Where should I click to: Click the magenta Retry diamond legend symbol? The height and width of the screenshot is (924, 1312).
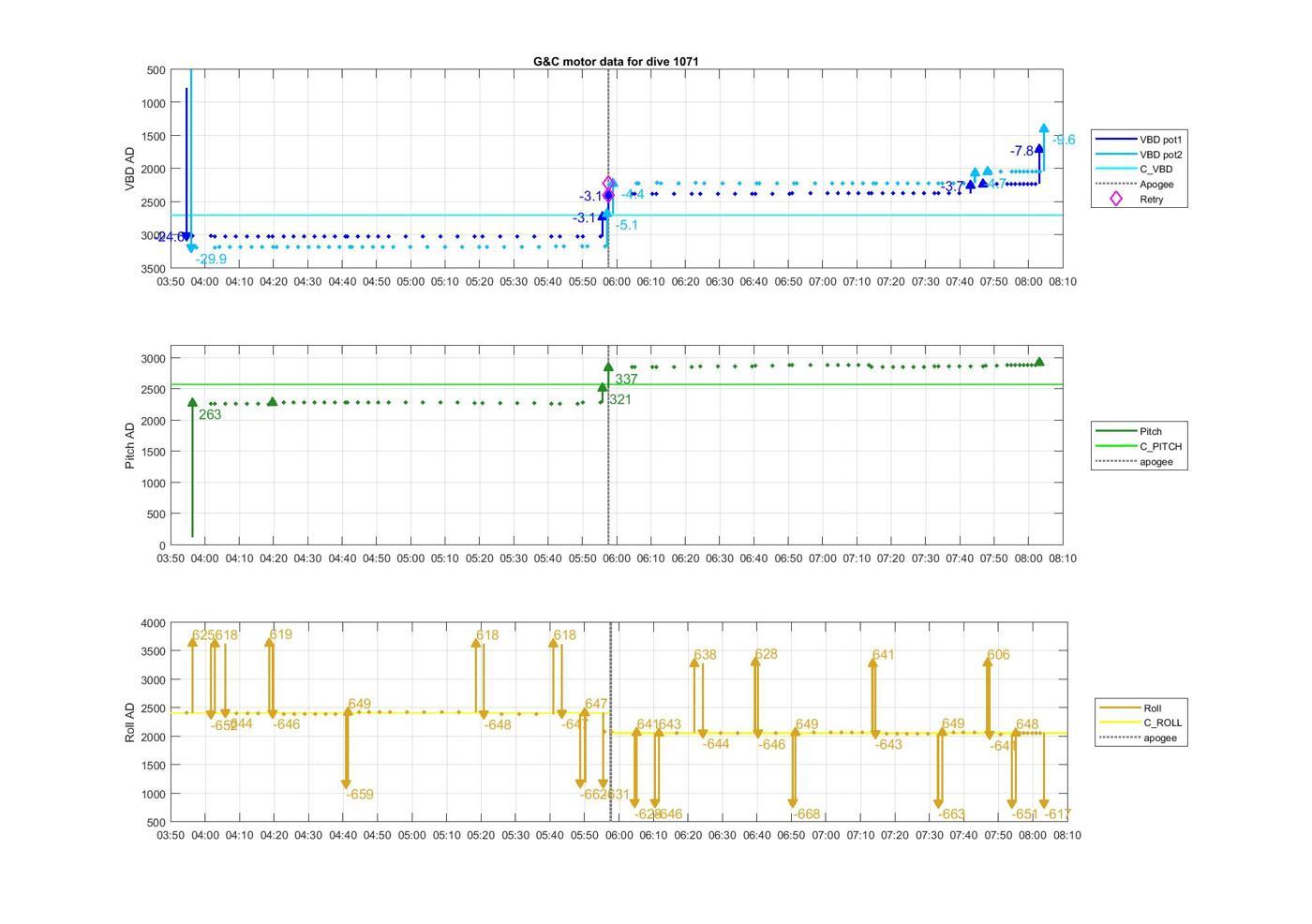1115,199
